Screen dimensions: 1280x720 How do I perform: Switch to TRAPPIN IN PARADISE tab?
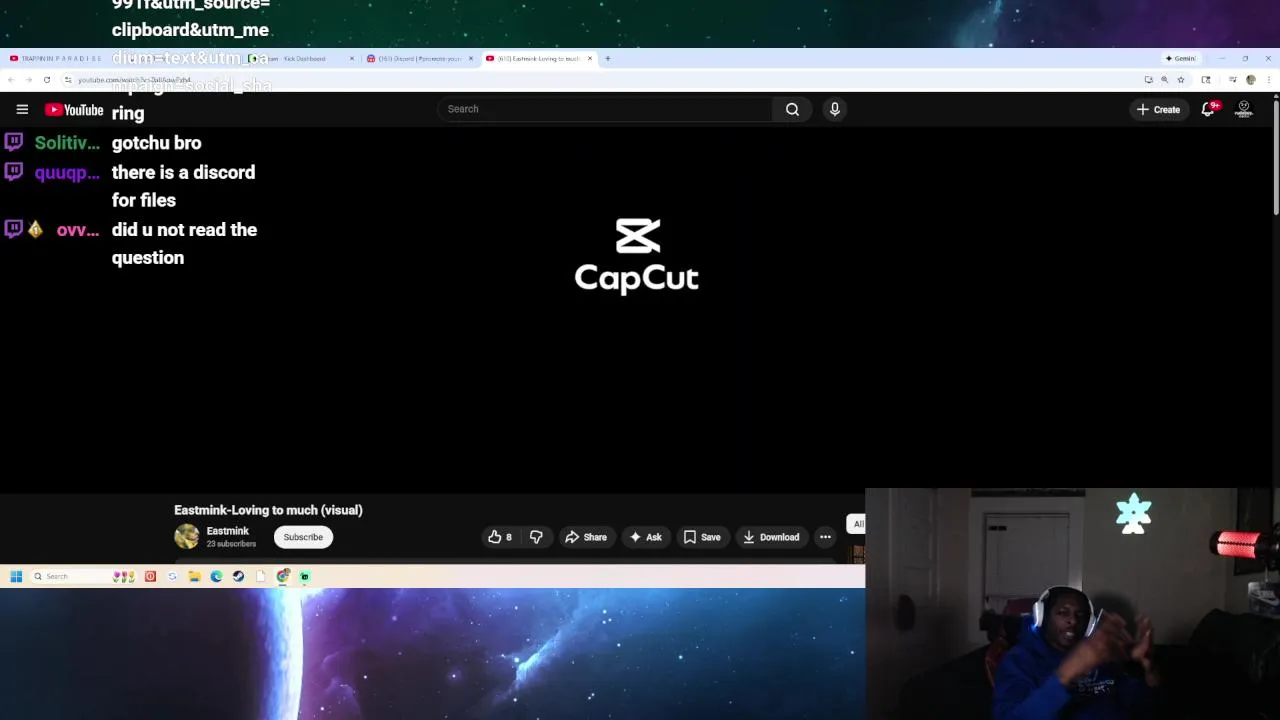pos(60,58)
